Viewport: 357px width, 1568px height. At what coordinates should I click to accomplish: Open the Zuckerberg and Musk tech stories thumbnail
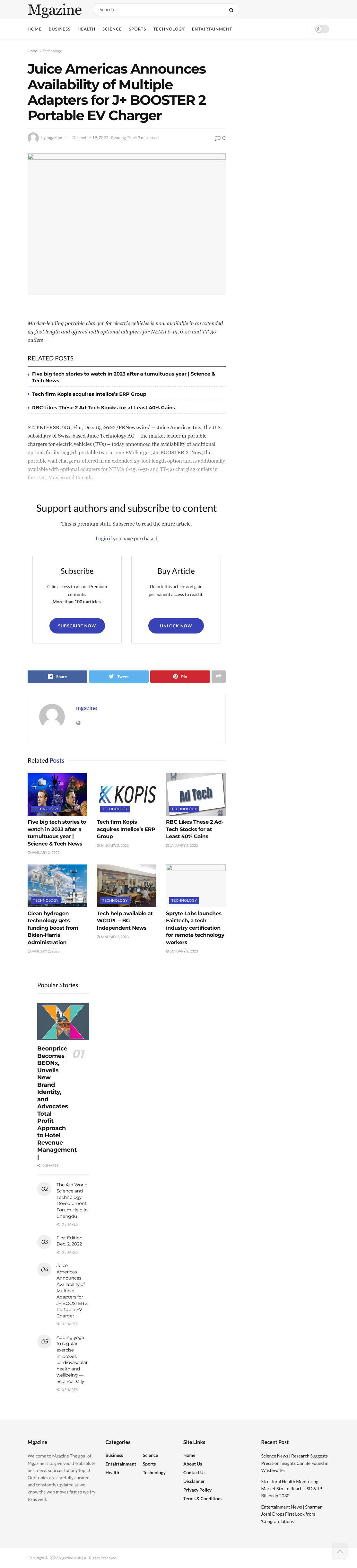click(x=57, y=794)
